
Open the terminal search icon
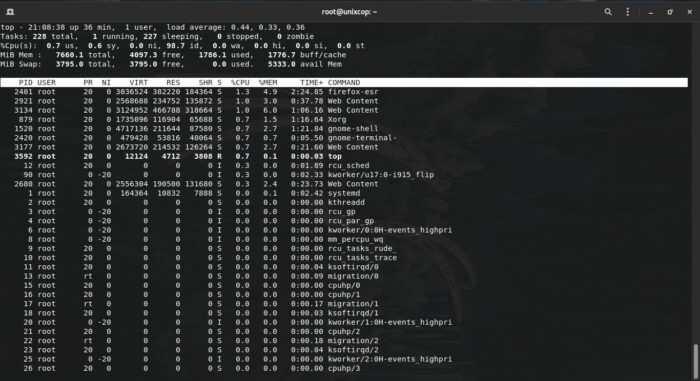(608, 12)
